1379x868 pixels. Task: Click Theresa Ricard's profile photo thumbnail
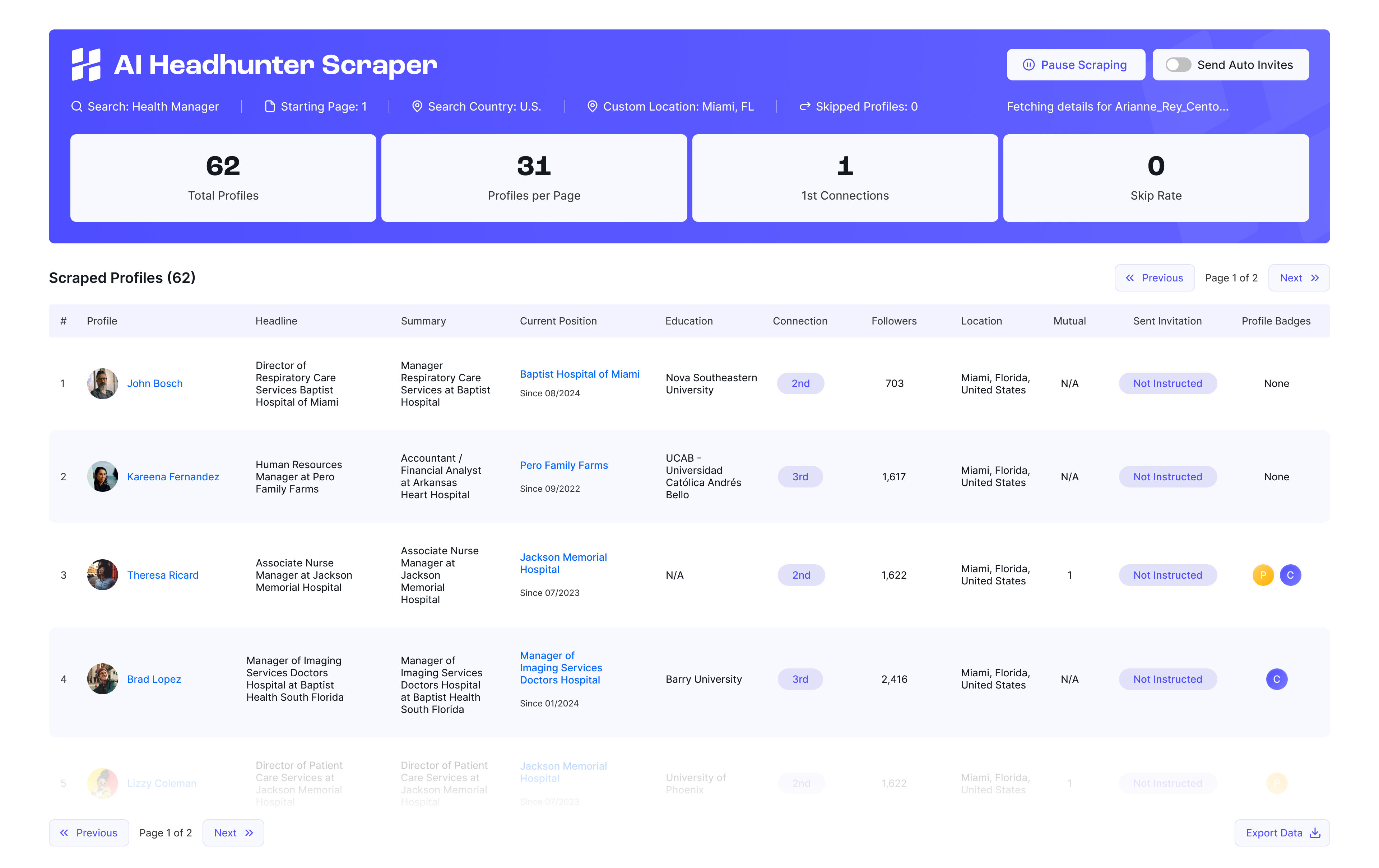click(x=102, y=575)
